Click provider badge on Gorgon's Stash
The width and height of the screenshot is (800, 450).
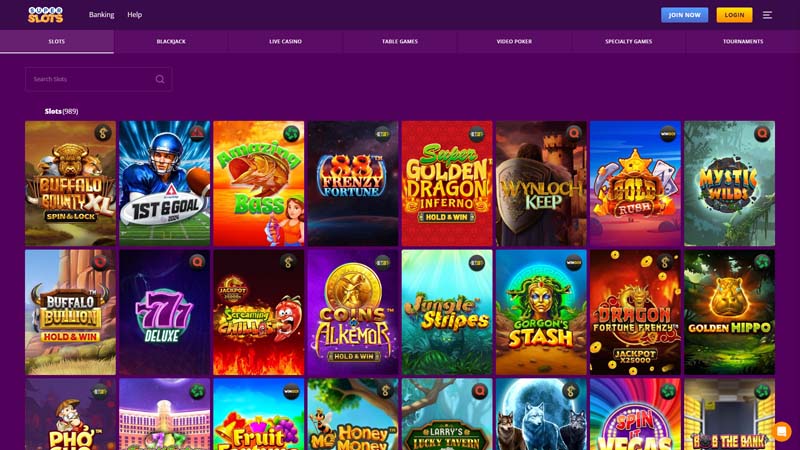(573, 262)
